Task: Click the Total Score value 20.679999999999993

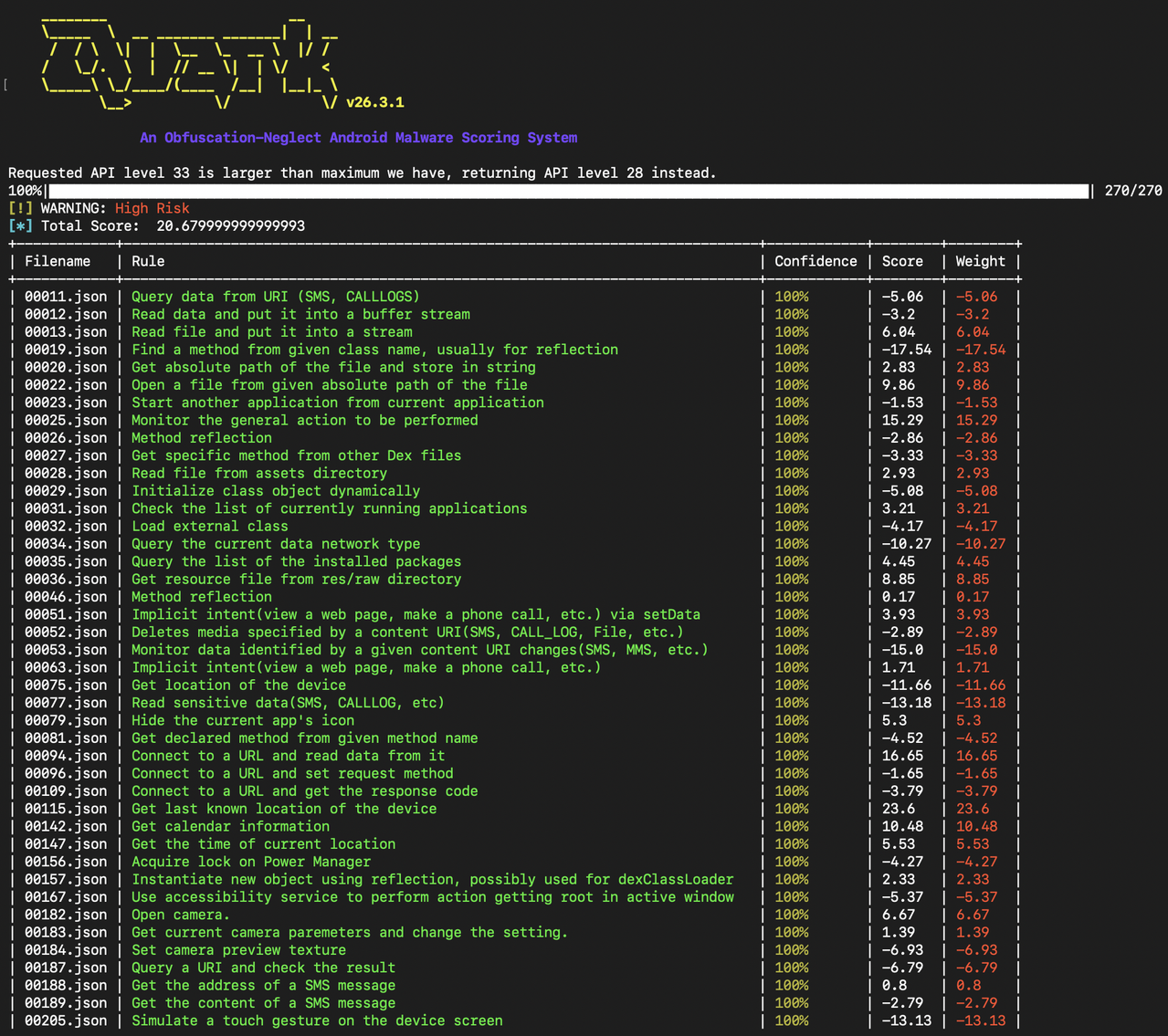Action: tap(231, 225)
